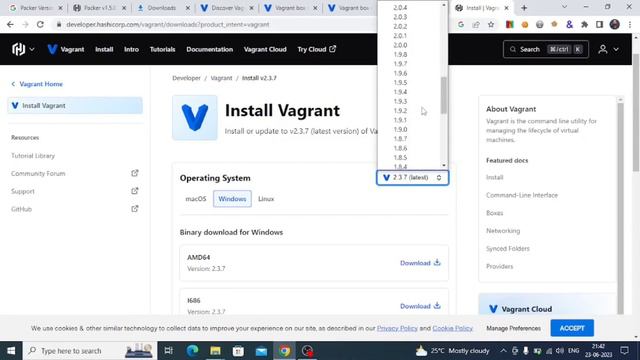Open the Cookie Policy link
The width and height of the screenshot is (640, 360).
tap(452, 328)
